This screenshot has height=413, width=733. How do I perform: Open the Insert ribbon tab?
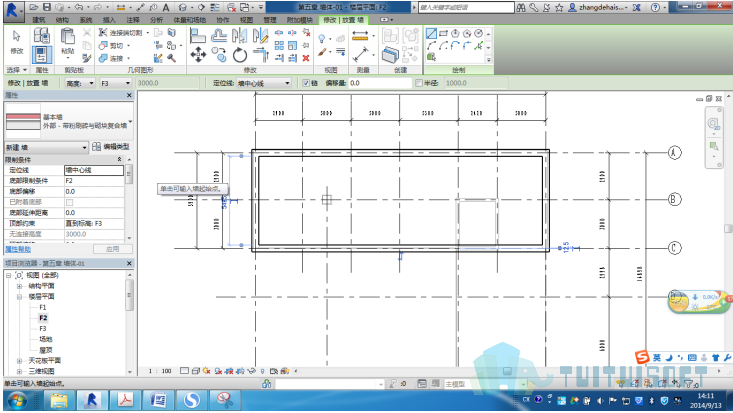[x=109, y=20]
